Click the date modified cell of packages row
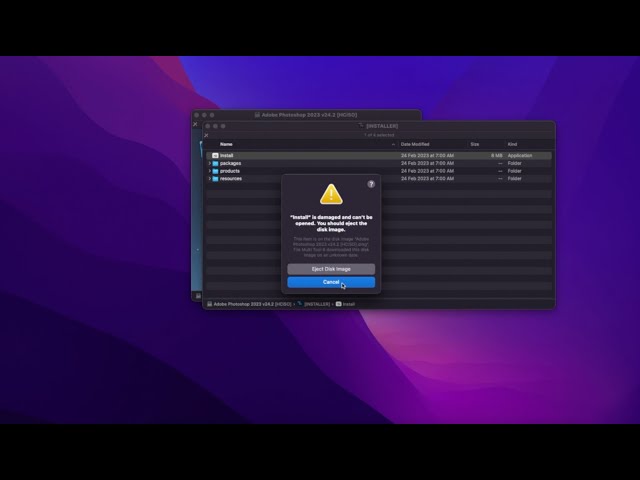The height and width of the screenshot is (480, 640). [x=427, y=163]
